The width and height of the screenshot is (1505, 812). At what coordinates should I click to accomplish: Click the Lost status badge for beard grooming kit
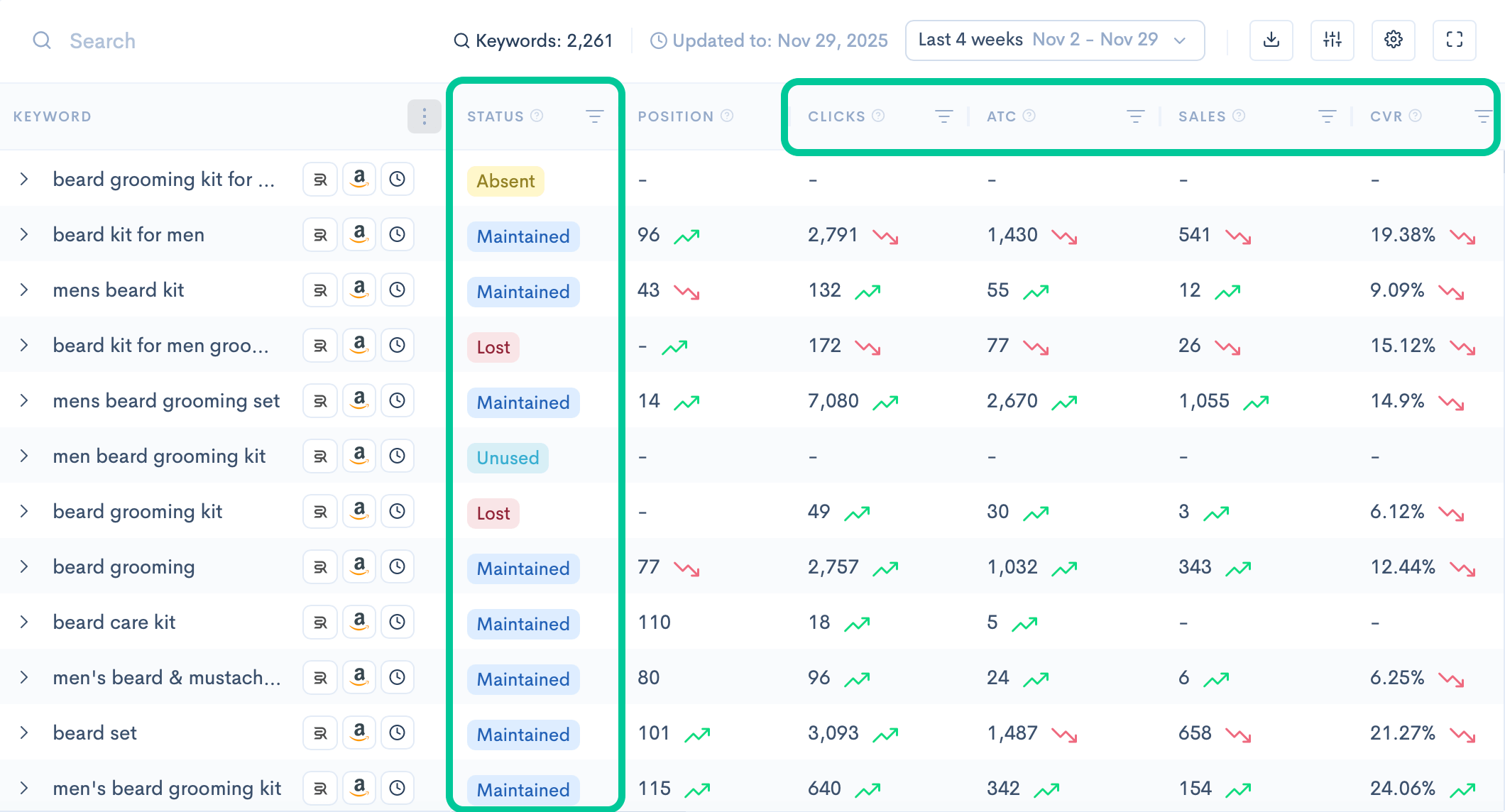tap(493, 513)
